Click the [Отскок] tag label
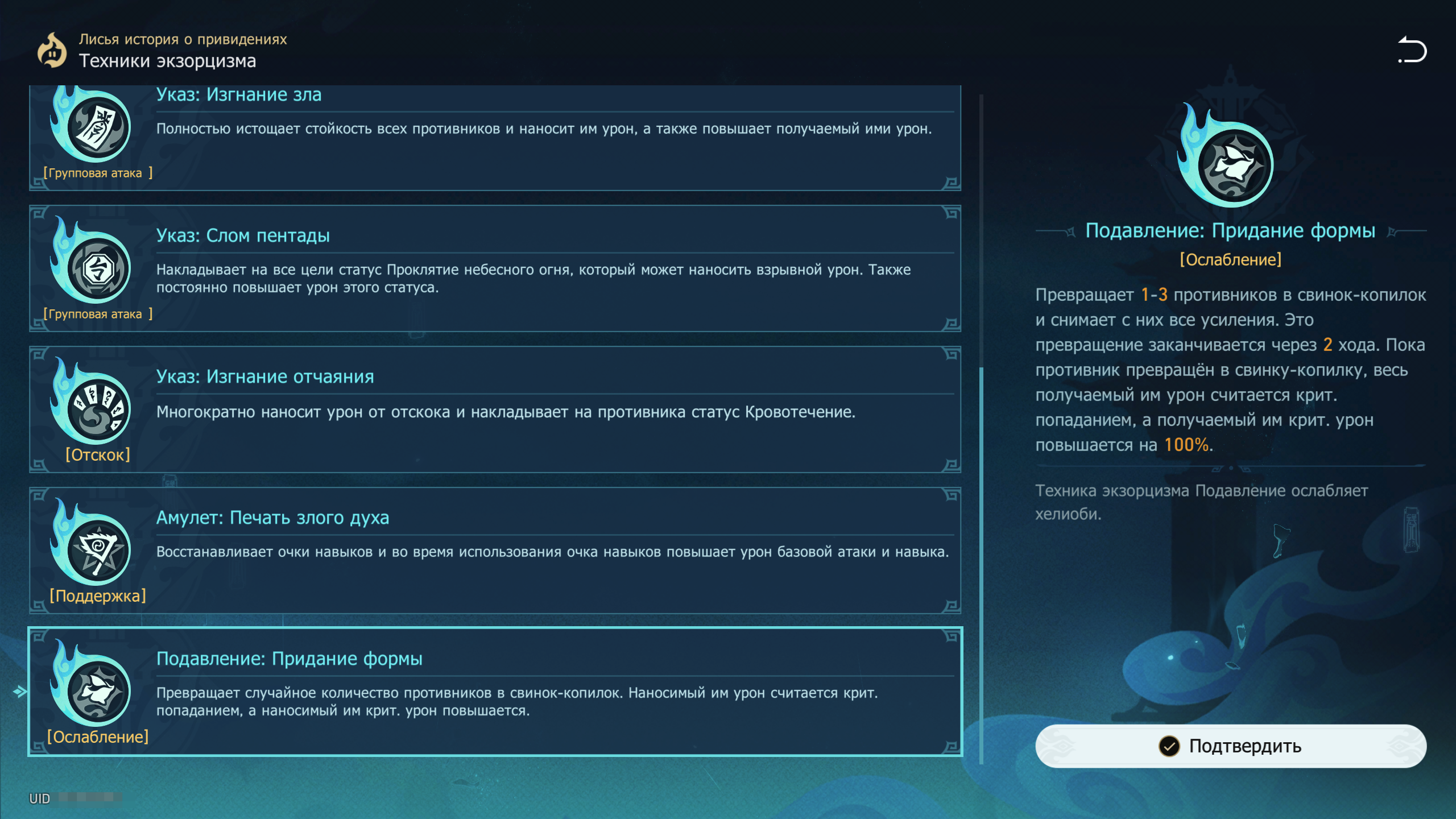The height and width of the screenshot is (819, 1456). 98,455
